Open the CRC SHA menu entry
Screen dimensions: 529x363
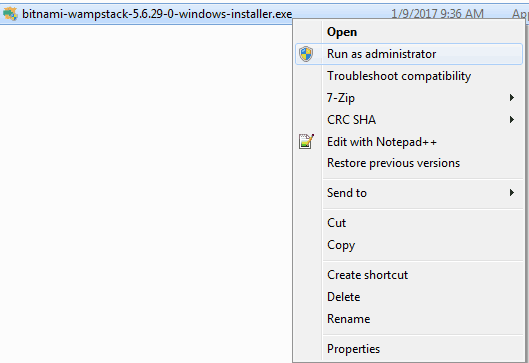(x=409, y=120)
